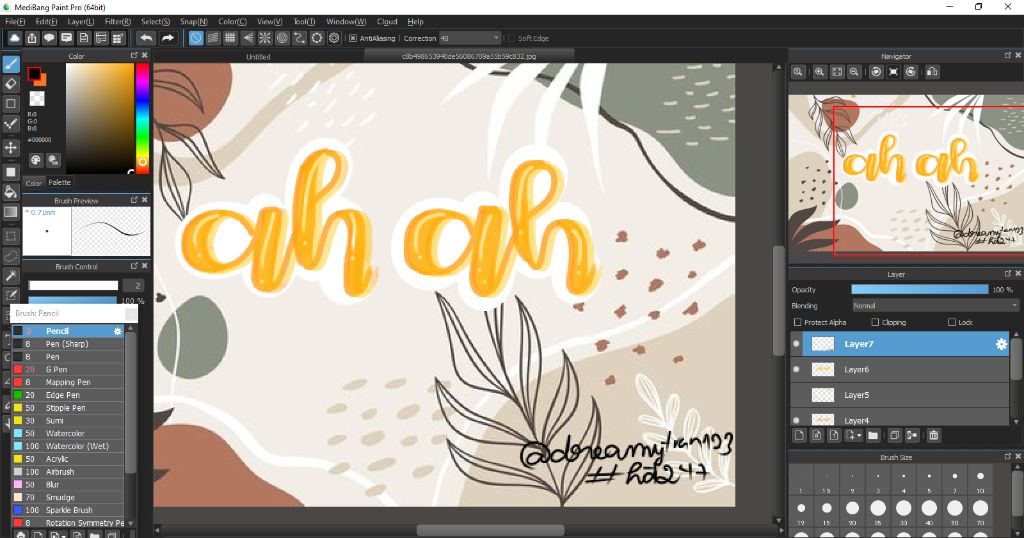
Task: Open the Layer menu
Action: point(81,22)
